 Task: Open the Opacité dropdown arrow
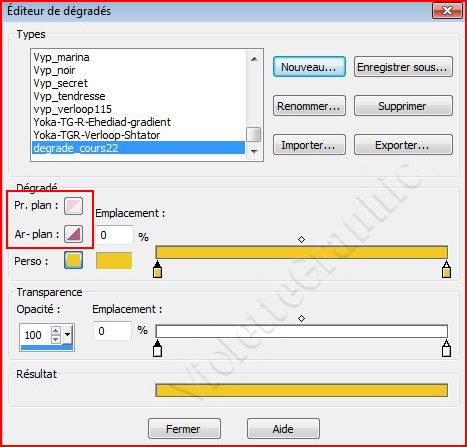click(x=68, y=334)
